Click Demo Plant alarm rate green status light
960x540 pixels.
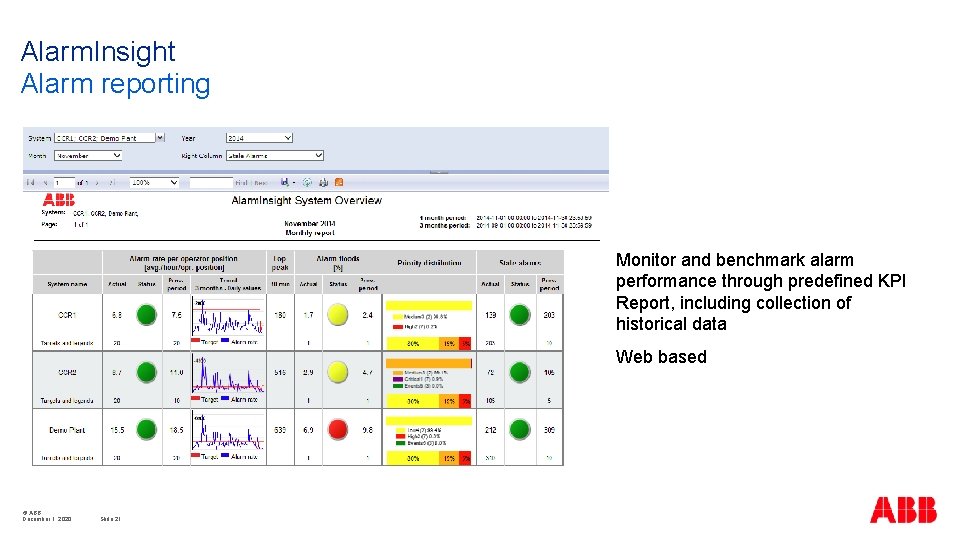pos(146,429)
